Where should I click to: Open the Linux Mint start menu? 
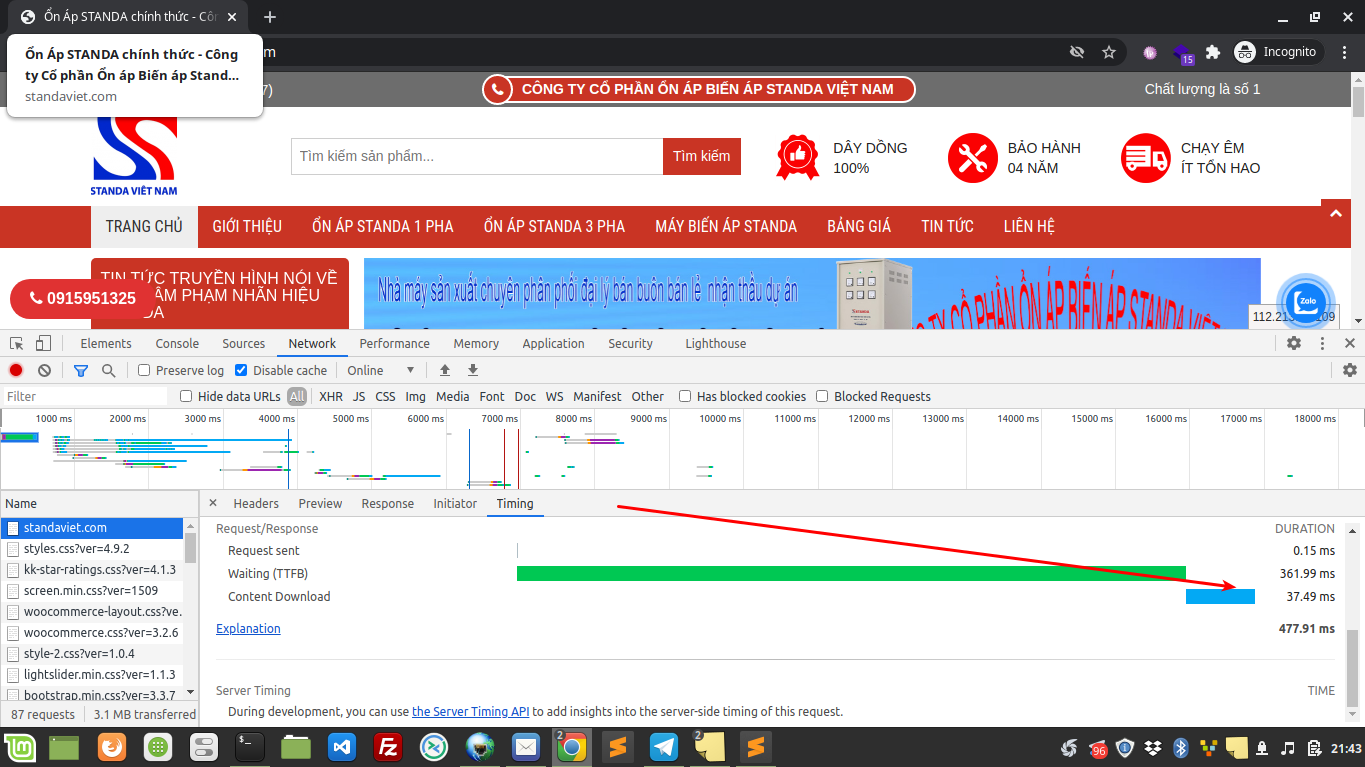click(21, 747)
